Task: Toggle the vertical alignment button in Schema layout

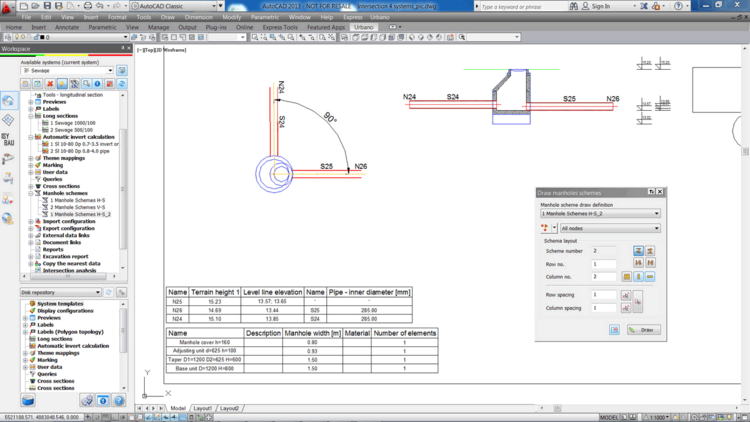Action: (x=638, y=276)
